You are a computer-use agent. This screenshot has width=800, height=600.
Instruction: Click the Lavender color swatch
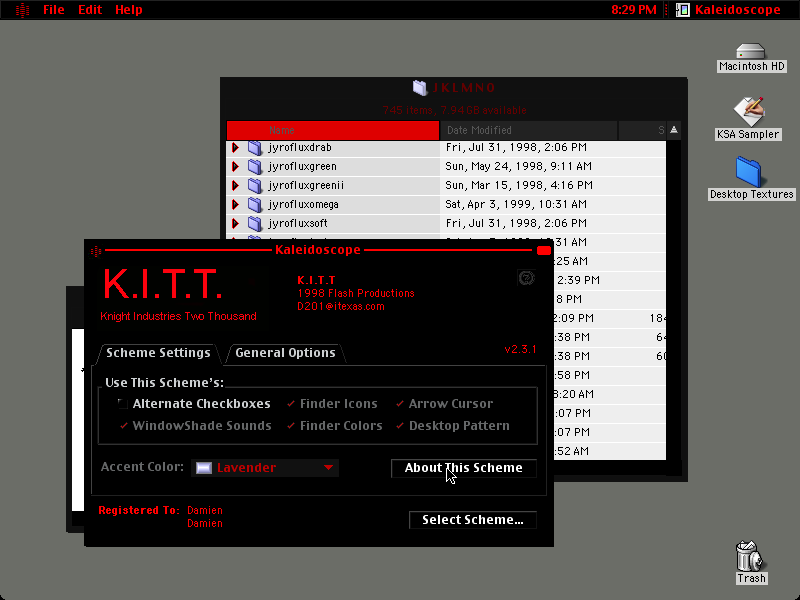tap(204, 468)
